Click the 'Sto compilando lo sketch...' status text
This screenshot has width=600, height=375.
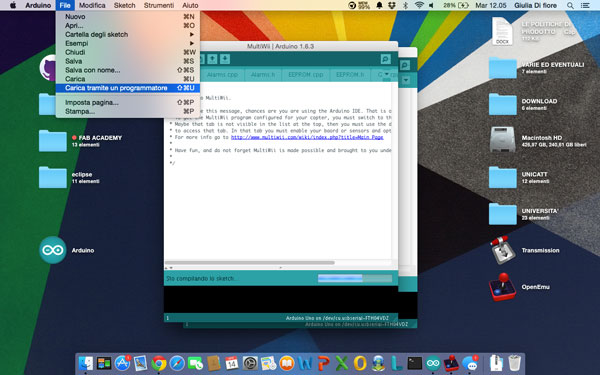(x=201, y=278)
